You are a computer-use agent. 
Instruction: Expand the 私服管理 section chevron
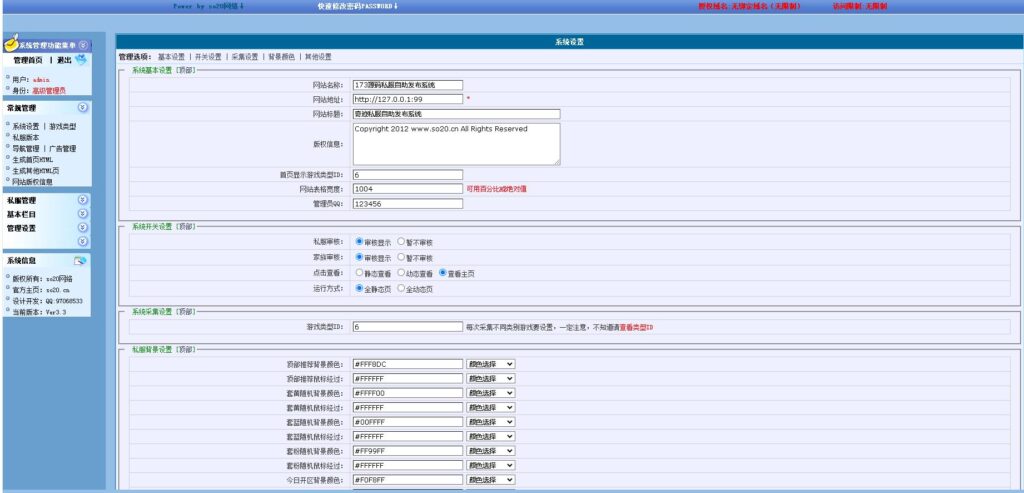click(x=83, y=200)
